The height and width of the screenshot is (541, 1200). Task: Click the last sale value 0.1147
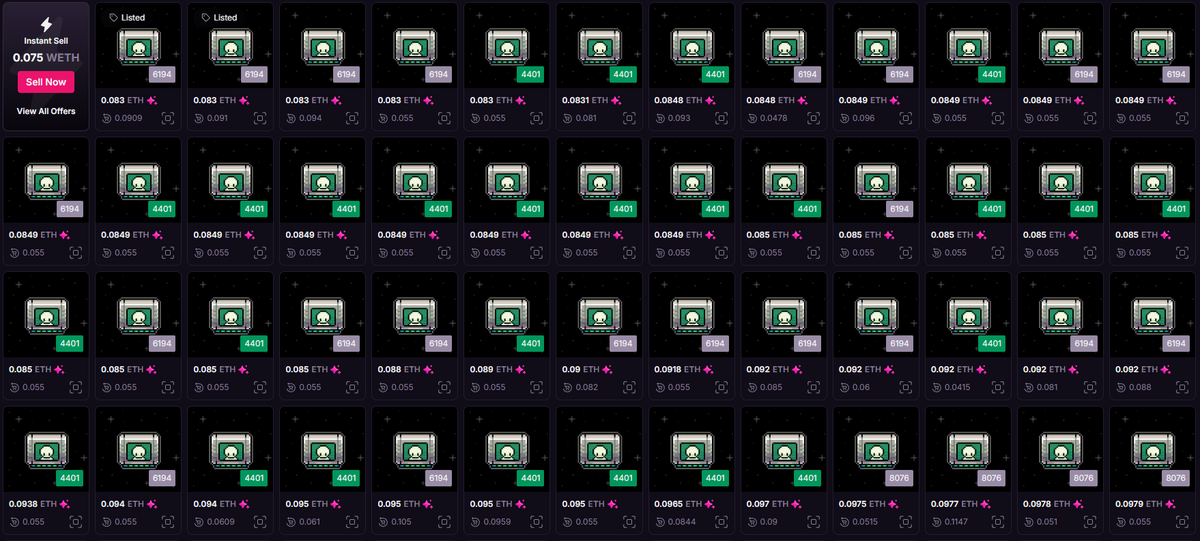(958, 521)
